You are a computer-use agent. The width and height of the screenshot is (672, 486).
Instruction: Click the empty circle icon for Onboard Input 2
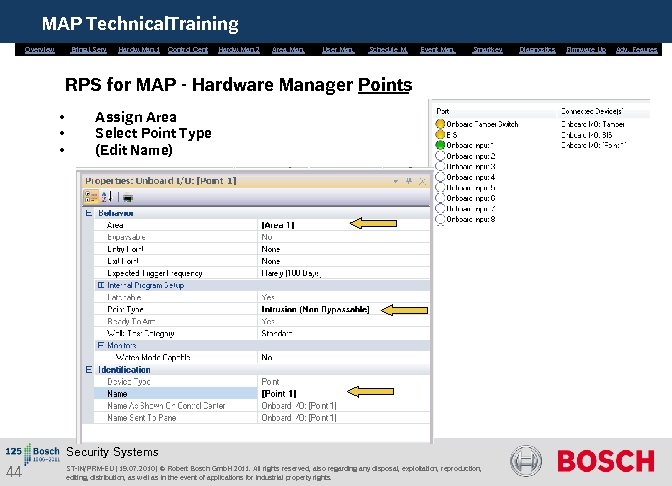pyautogui.click(x=440, y=156)
